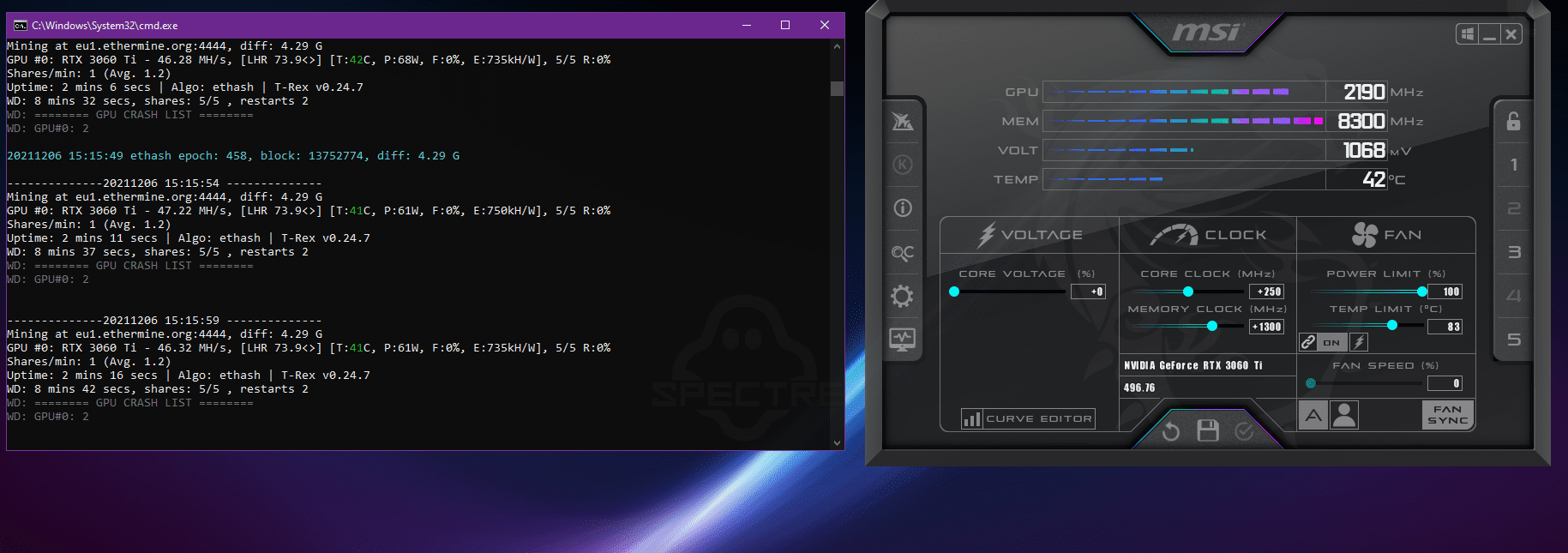Viewport: 1568px width, 553px height.
Task: Toggle the FAN SYNC button
Action: [1448, 415]
